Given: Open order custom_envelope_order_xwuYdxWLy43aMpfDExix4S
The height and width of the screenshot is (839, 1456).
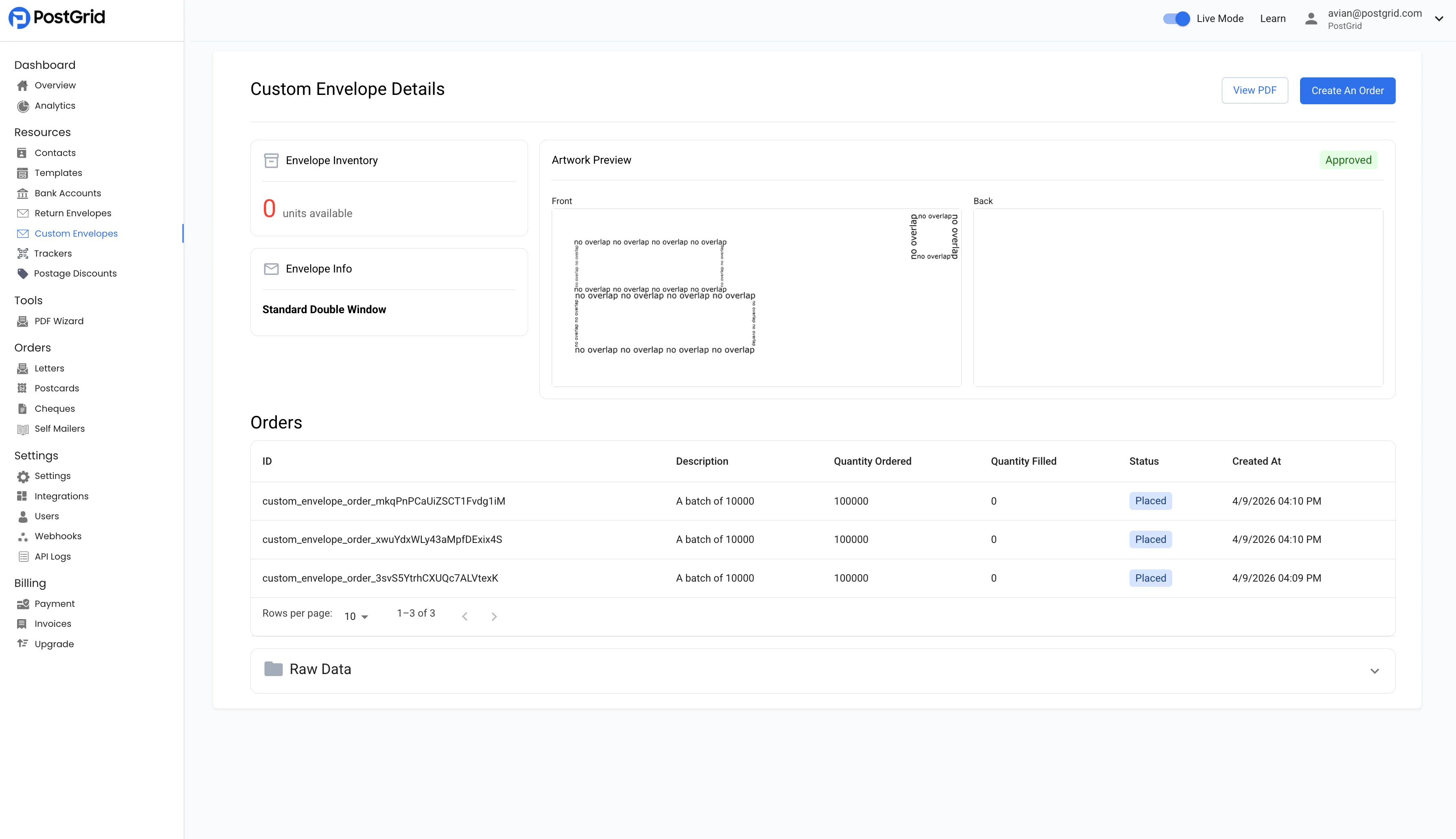Looking at the screenshot, I should 382,539.
